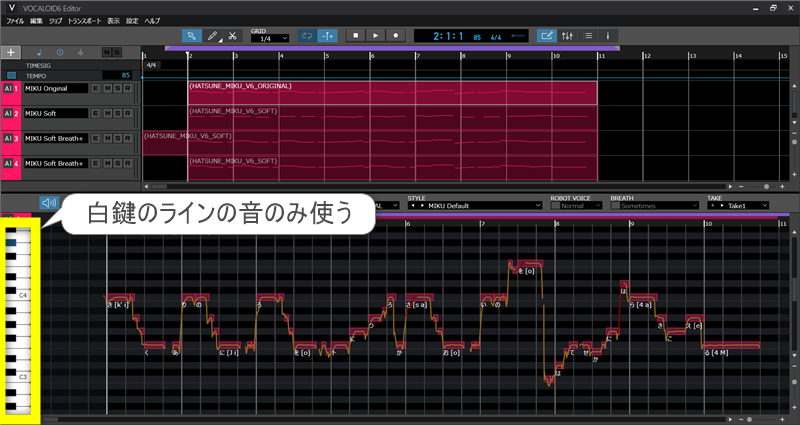
Task: Toggle the loop playback button
Action: (307, 36)
